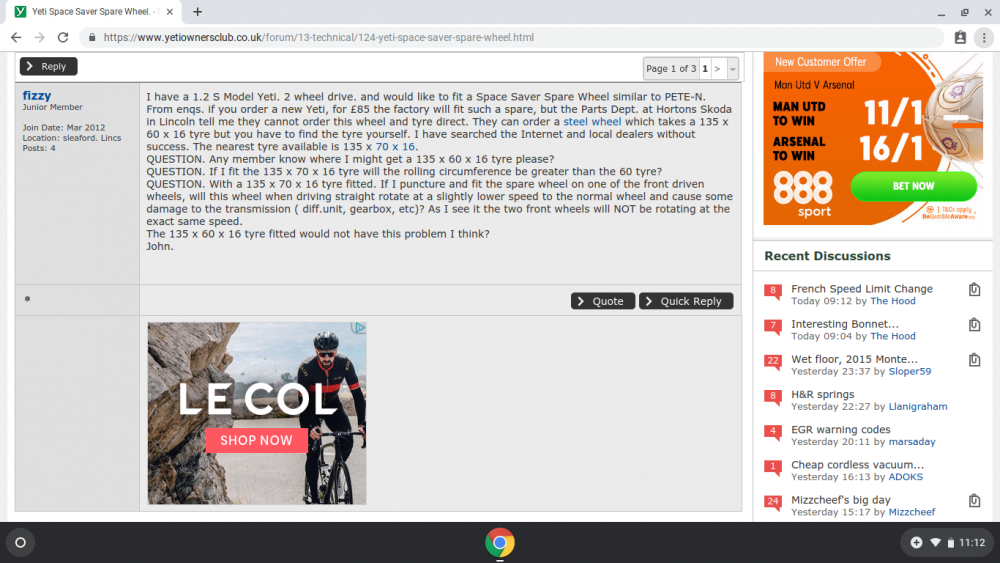Open The Hood profile under French Speed Limit
1000x563 pixels.
892,301
